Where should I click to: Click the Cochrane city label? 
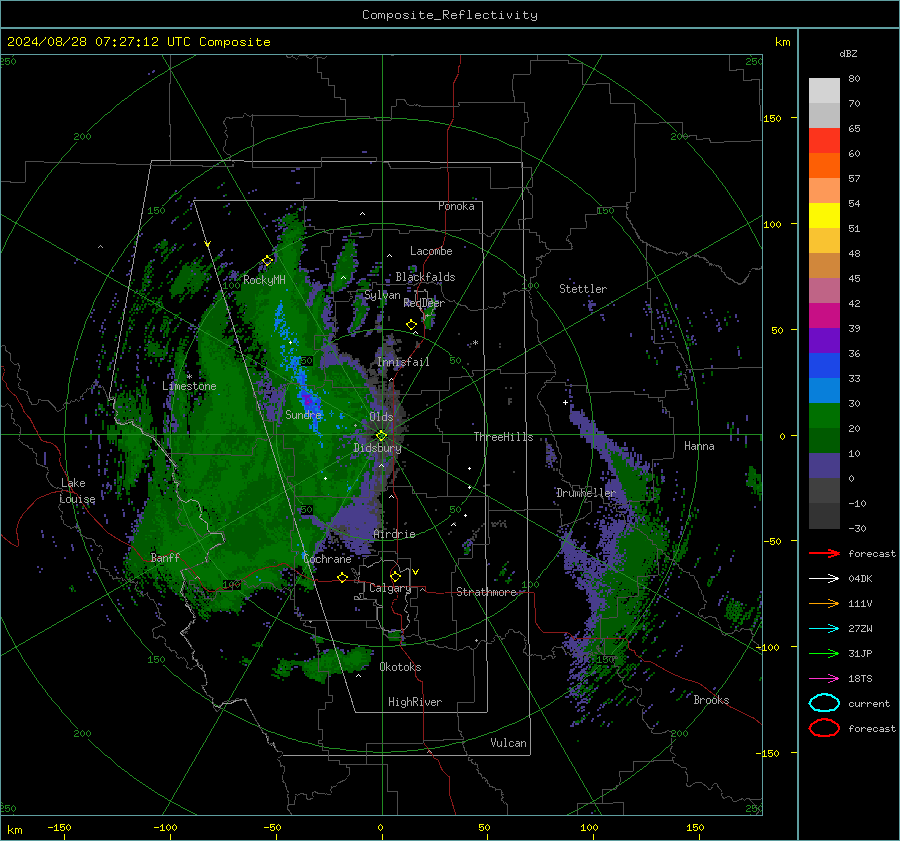327,559
